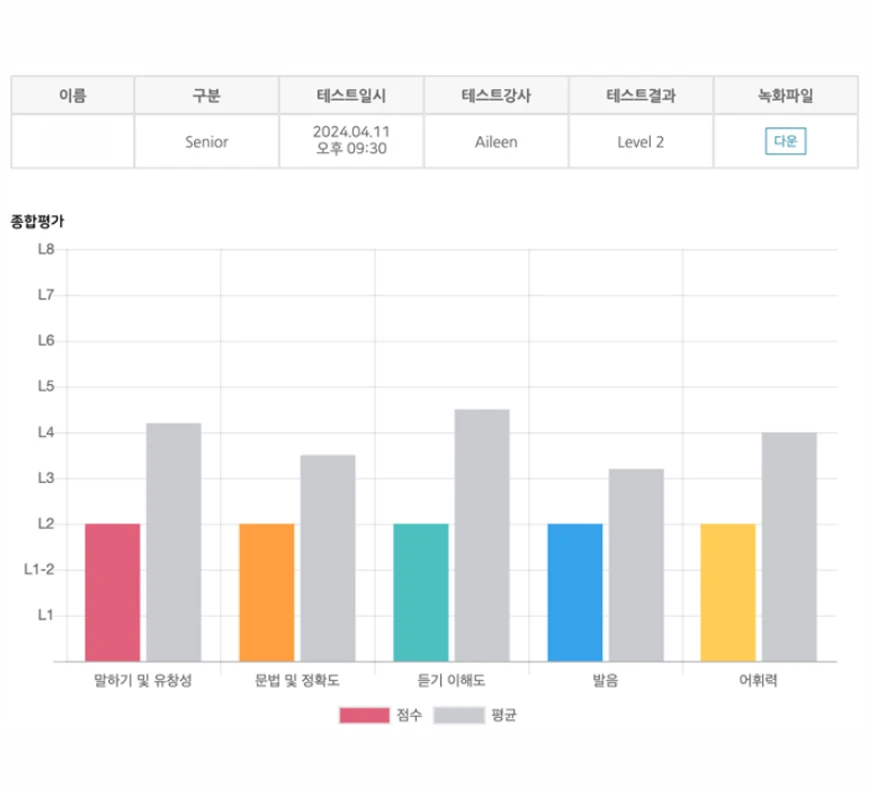
Task: Click the L4 axis label
Action: point(46,432)
